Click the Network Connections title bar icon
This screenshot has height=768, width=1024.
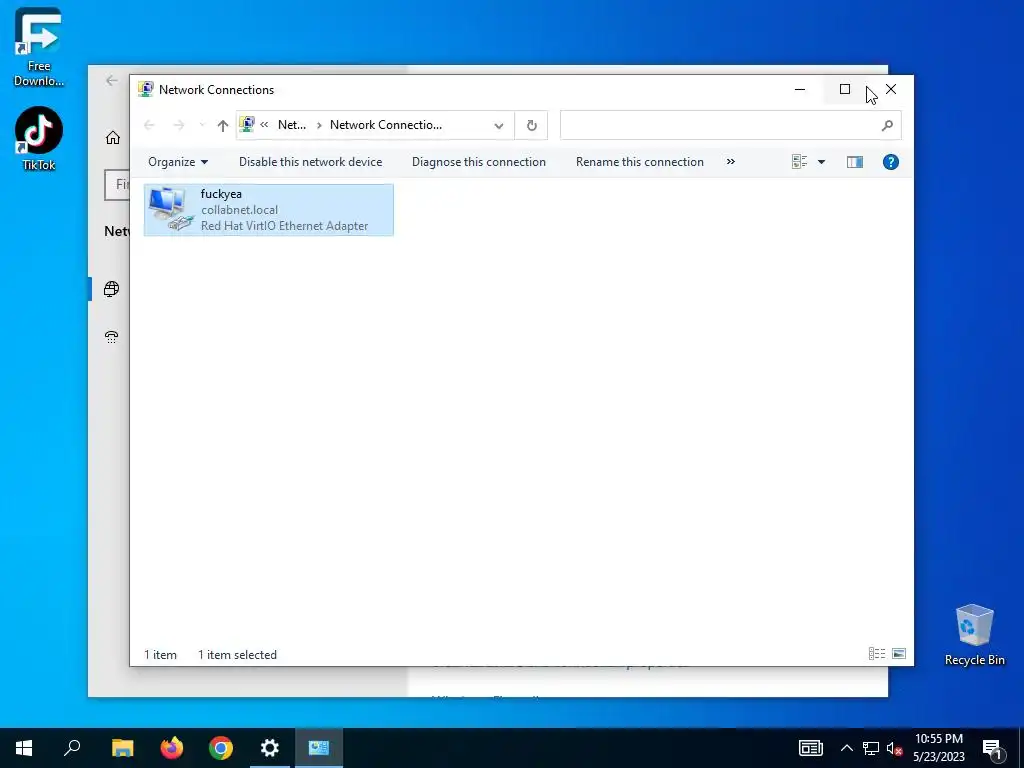click(146, 89)
